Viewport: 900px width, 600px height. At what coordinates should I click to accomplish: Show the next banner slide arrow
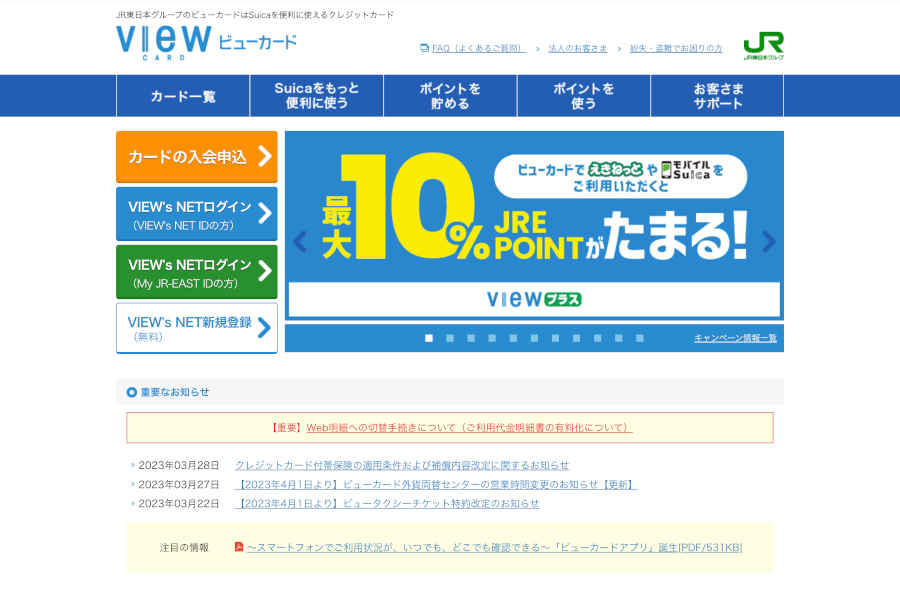[769, 242]
